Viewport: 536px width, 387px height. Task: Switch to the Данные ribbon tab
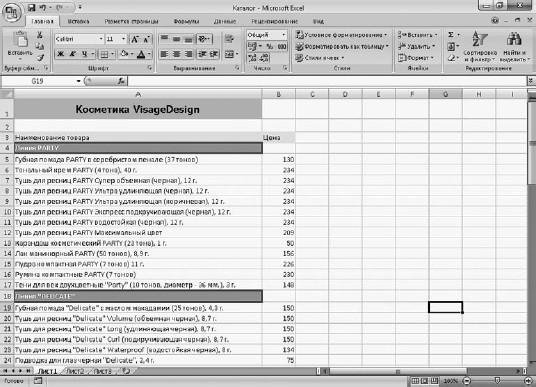coord(225,21)
